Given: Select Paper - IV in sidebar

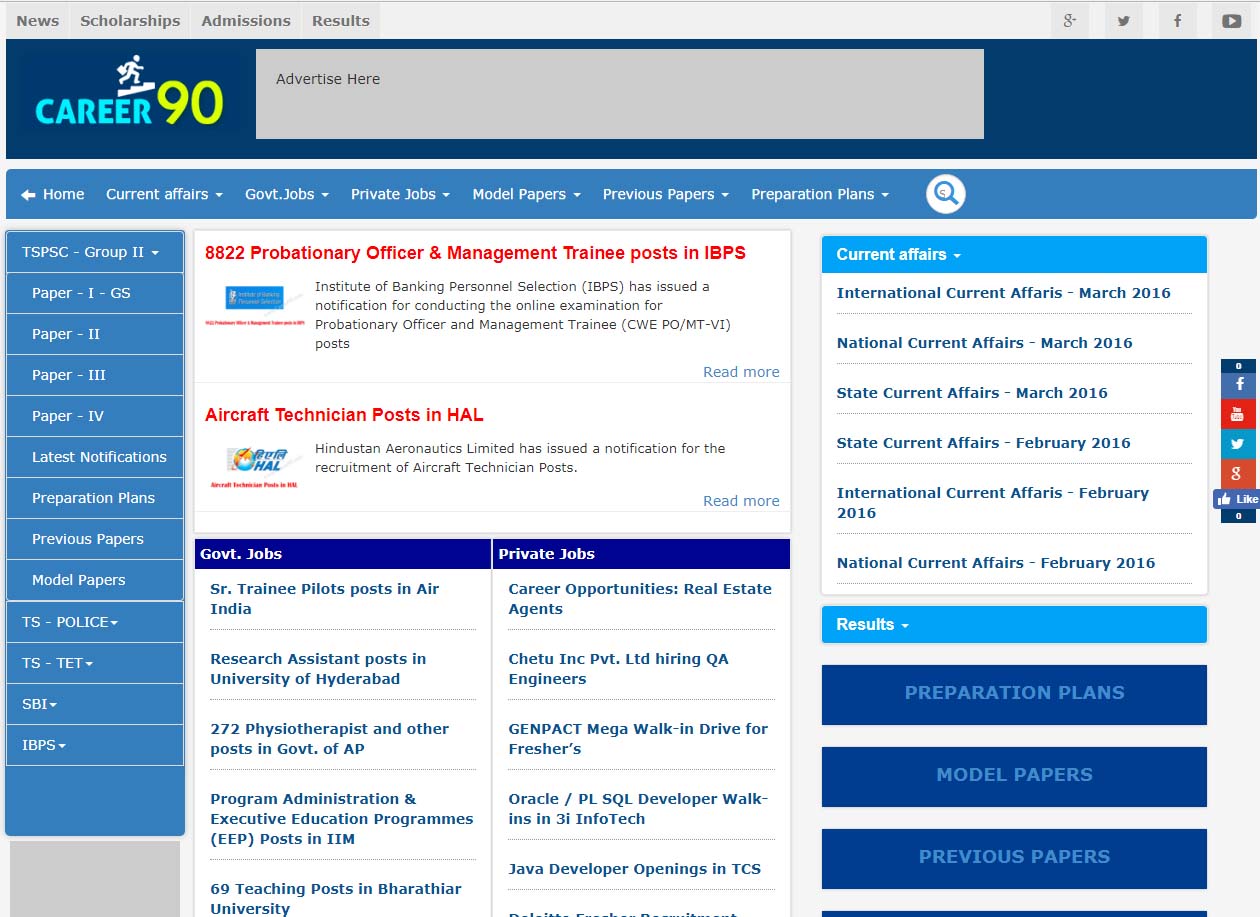Looking at the screenshot, I should click(x=95, y=416).
